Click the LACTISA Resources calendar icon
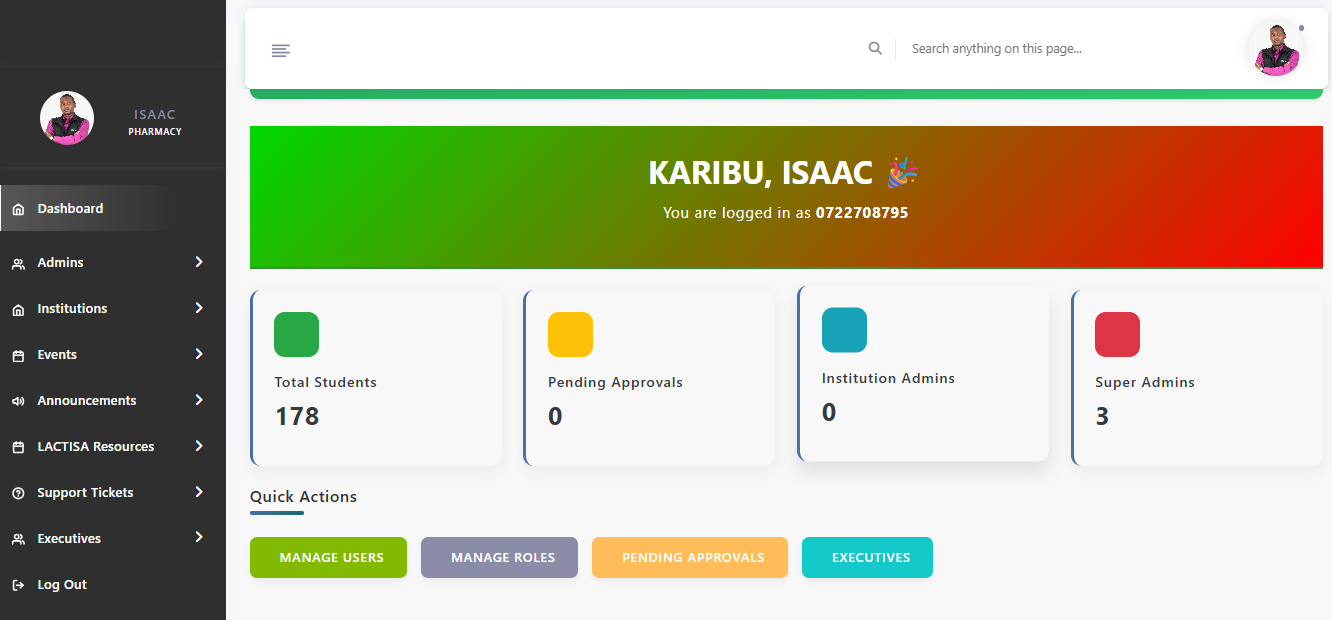The image size is (1332, 620). (18, 447)
